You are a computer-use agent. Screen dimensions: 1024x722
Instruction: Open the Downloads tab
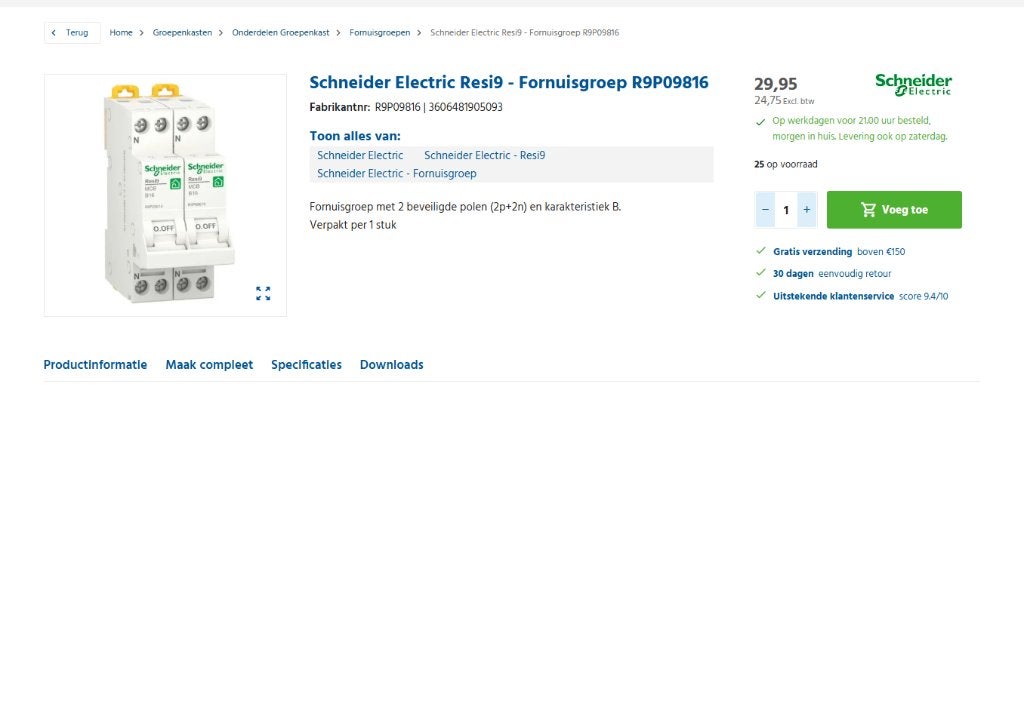[x=391, y=365]
